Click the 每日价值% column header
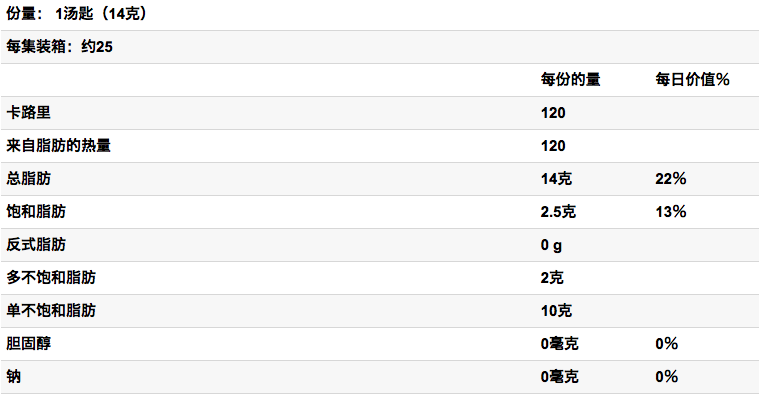The width and height of the screenshot is (759, 395). tap(692, 79)
